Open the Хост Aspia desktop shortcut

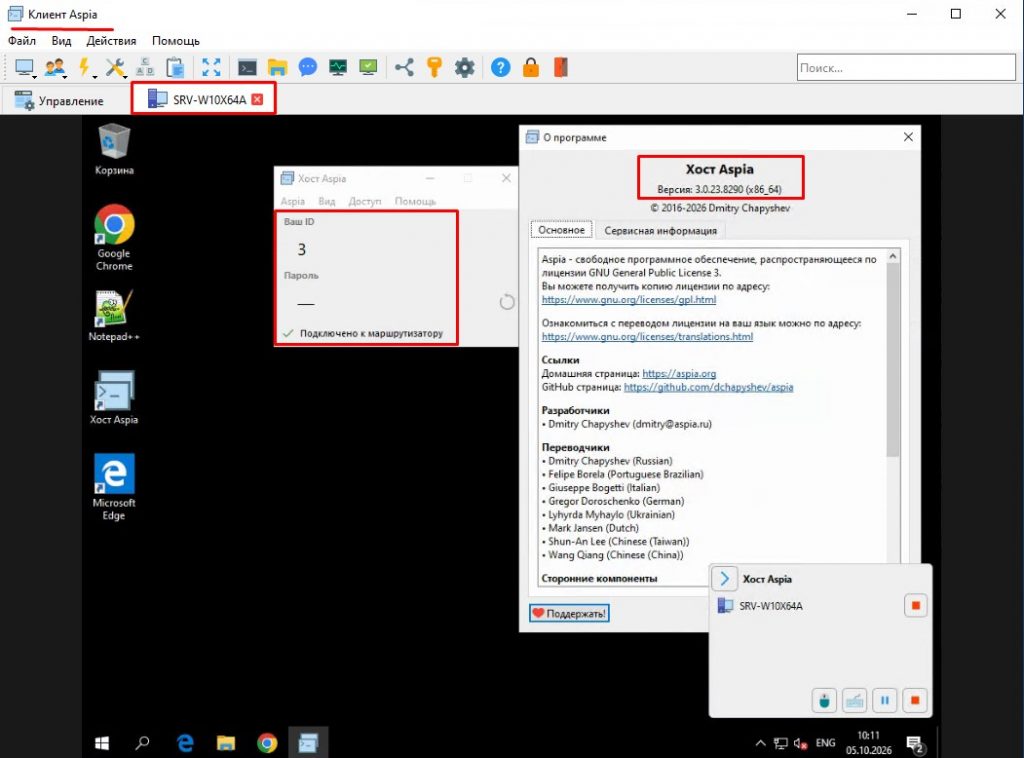tap(114, 398)
